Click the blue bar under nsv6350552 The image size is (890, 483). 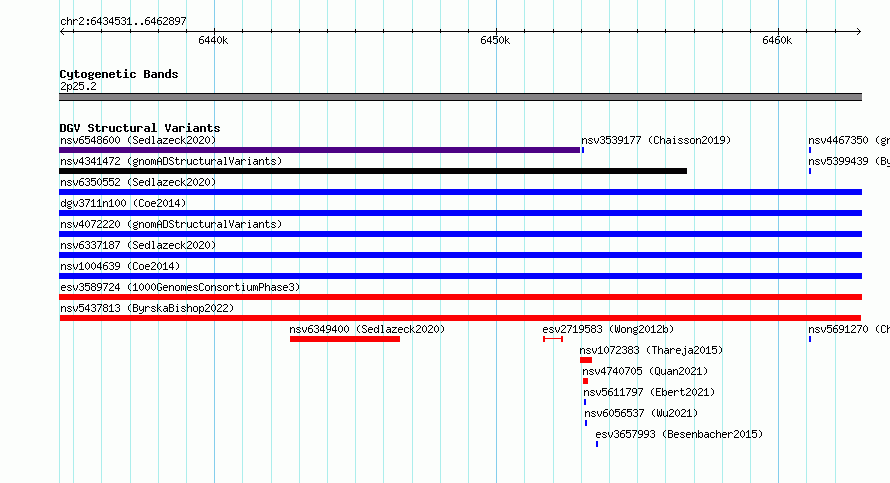460,192
